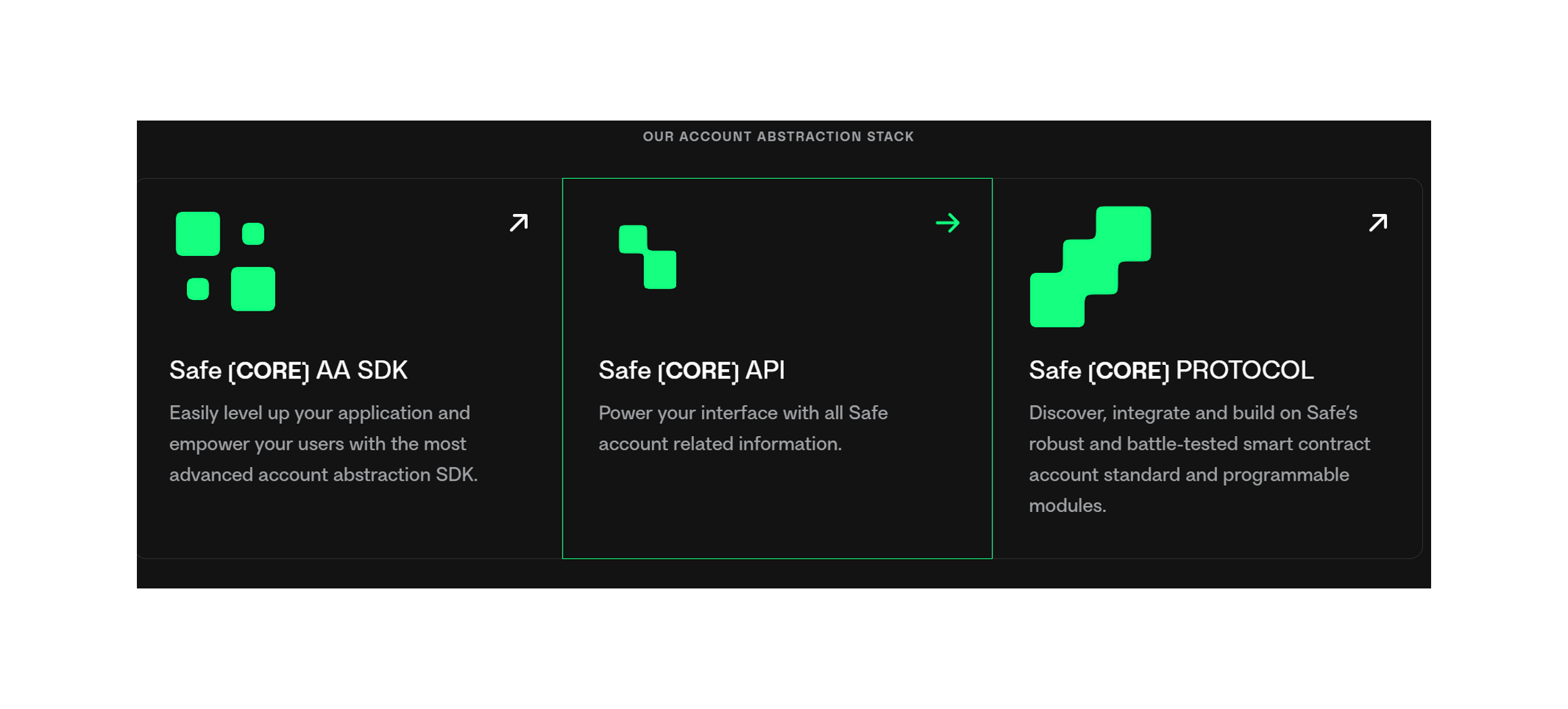
Task: Click the Safe API two-squares logo
Action: [x=648, y=257]
